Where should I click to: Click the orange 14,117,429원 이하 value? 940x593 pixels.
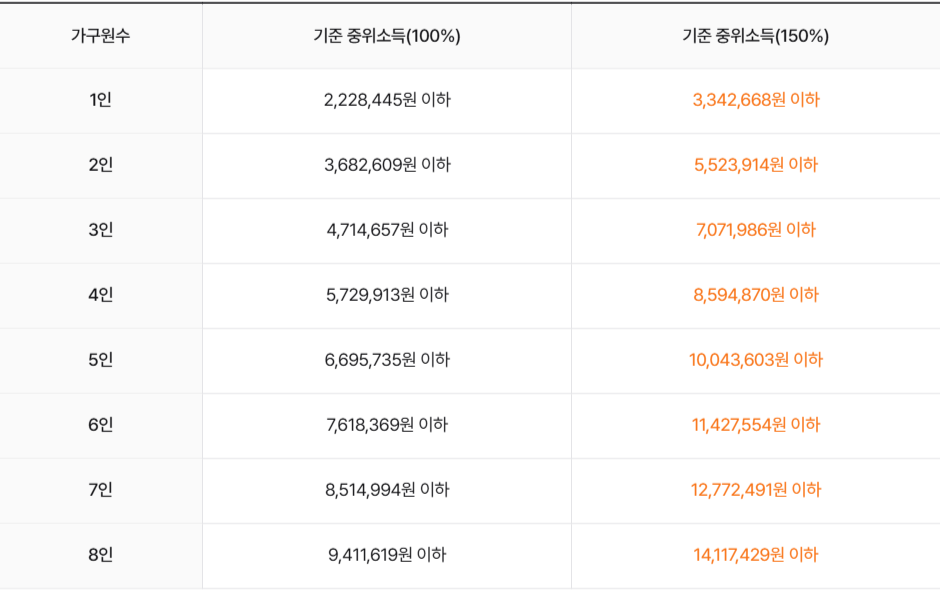[x=756, y=555]
